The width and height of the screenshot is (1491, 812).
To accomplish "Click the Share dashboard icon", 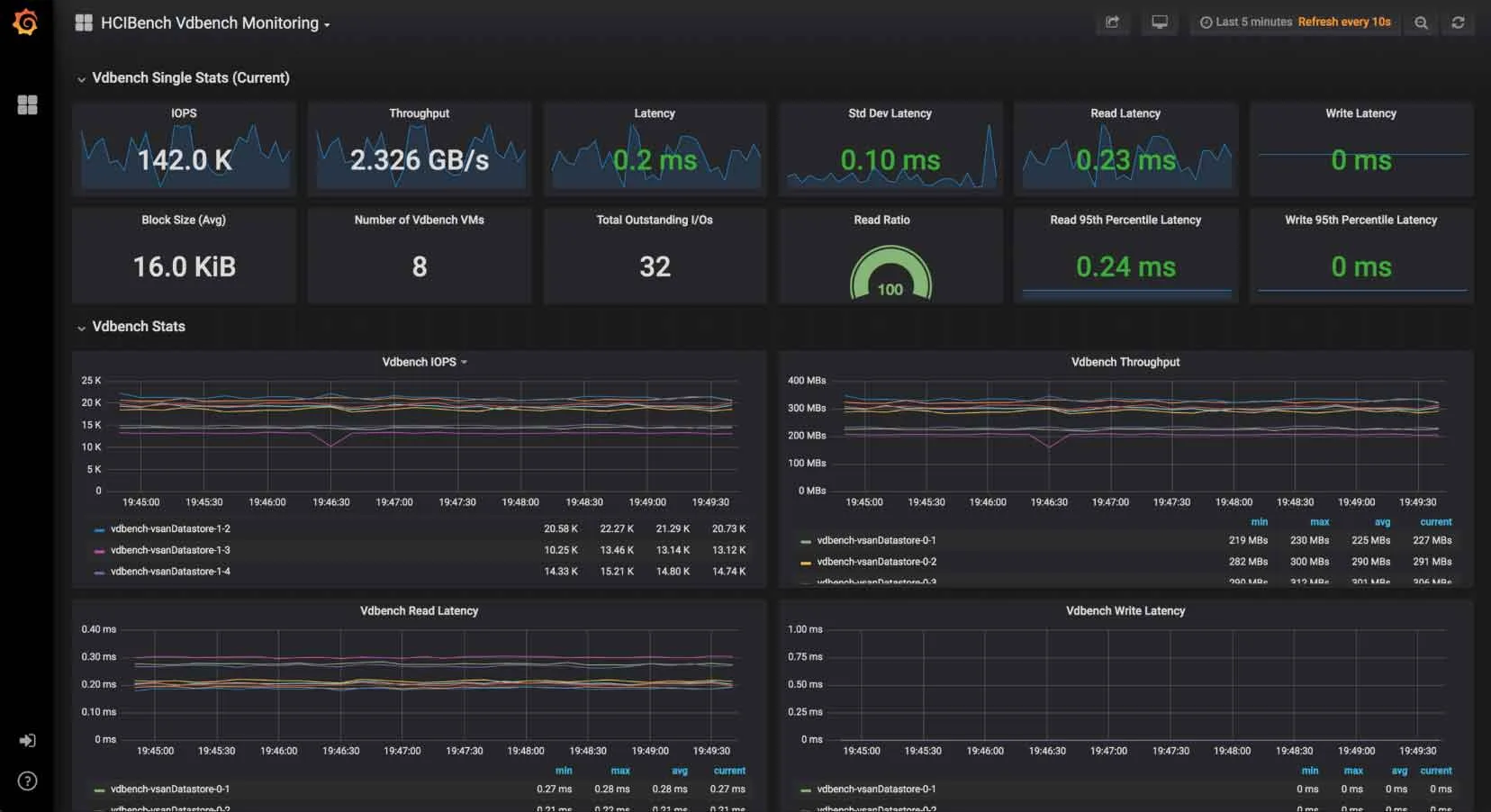I will point(1113,23).
